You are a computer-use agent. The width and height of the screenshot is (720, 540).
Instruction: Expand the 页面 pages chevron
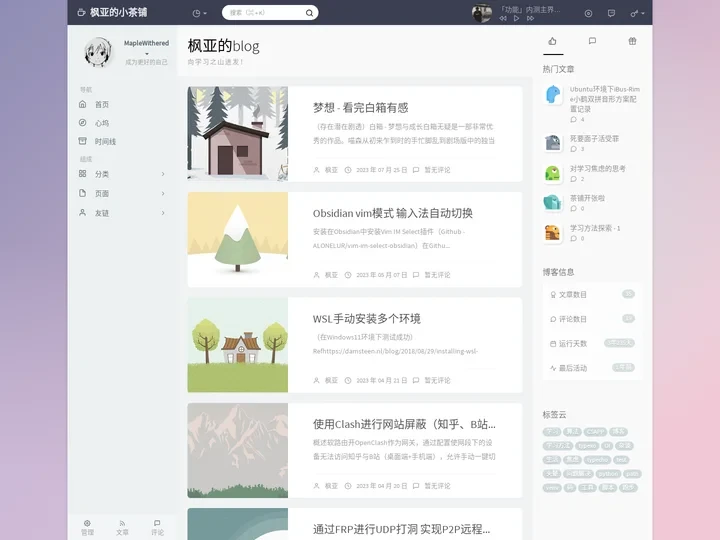163,193
